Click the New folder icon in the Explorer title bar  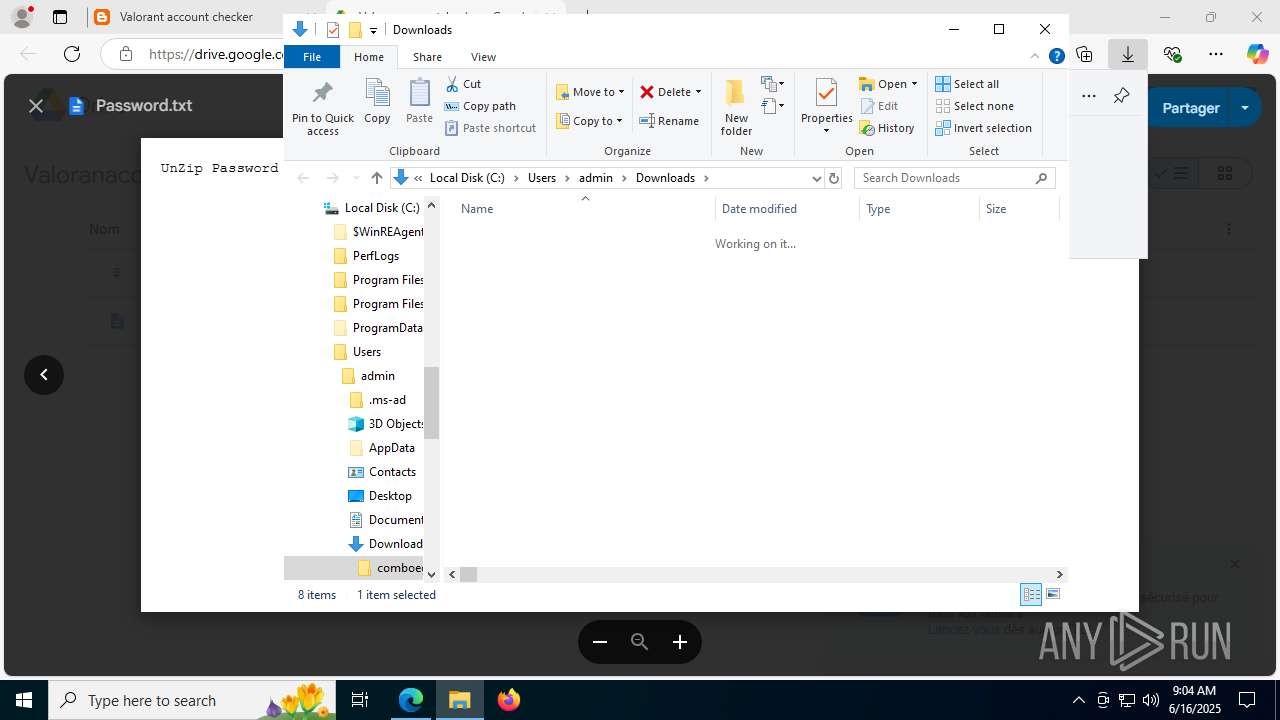(x=355, y=30)
